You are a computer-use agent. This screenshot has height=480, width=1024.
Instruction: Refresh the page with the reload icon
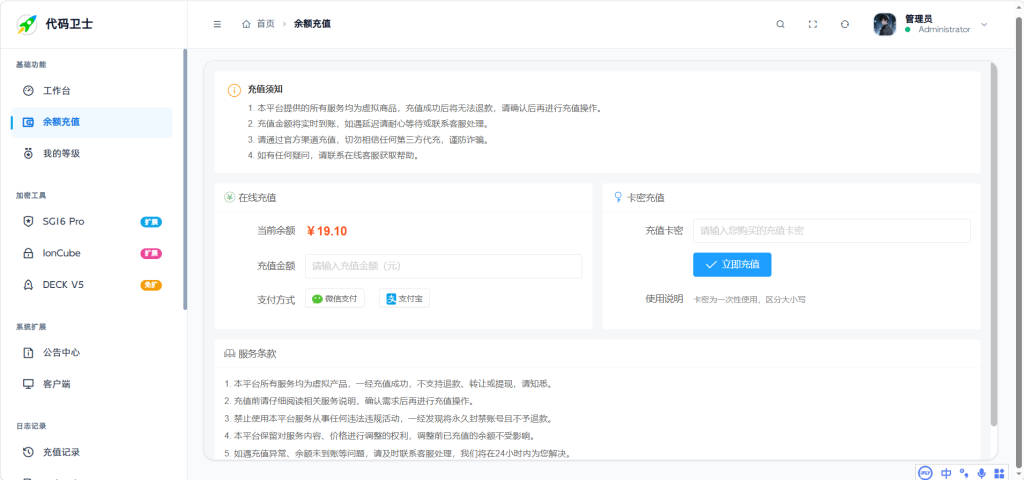point(844,24)
